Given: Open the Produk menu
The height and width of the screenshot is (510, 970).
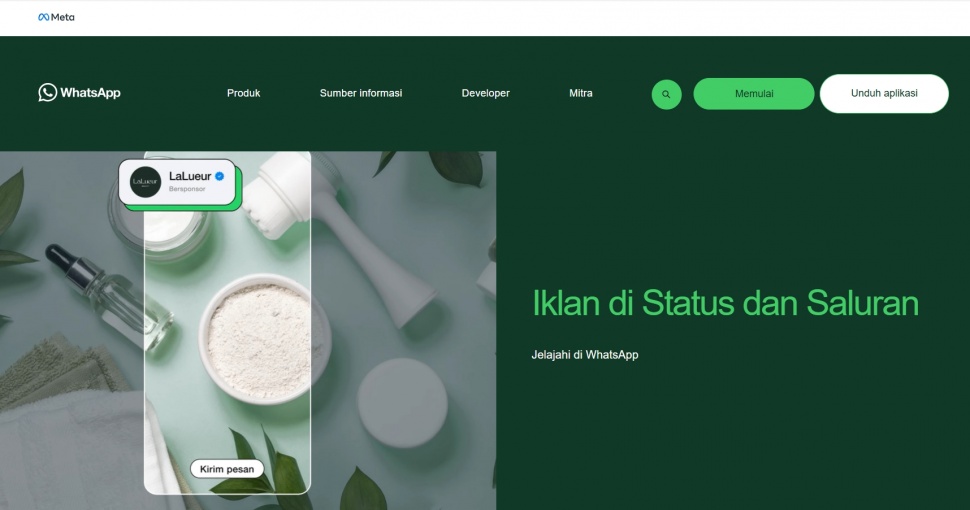Looking at the screenshot, I should point(243,93).
